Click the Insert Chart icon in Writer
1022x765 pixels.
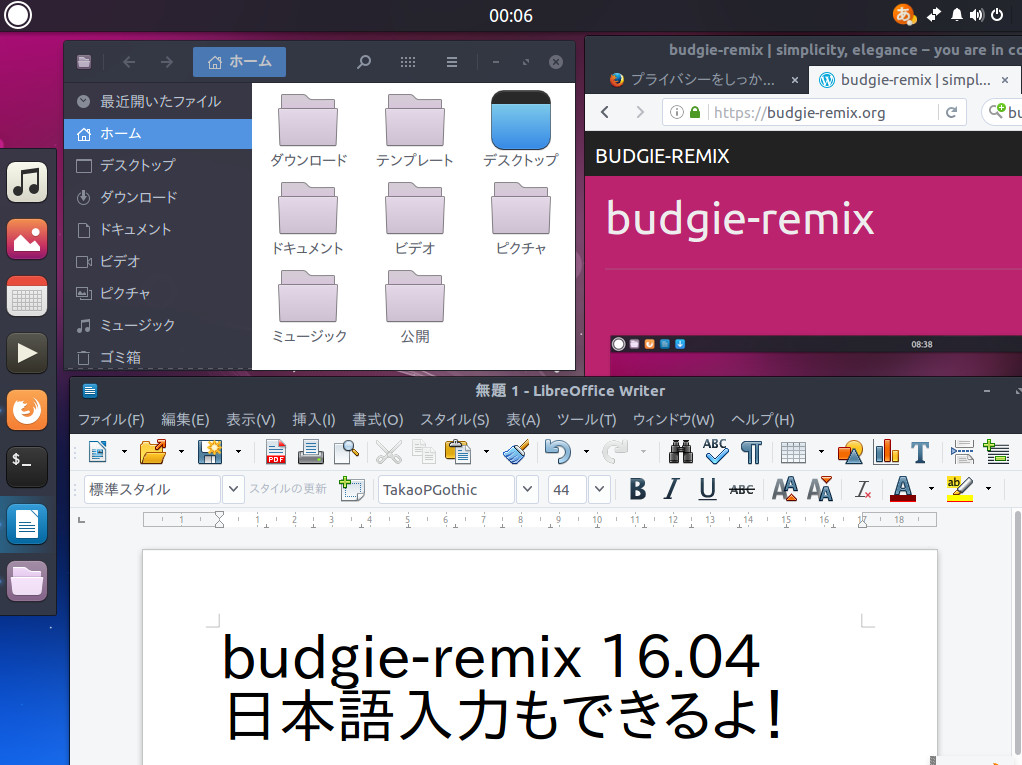(886, 452)
